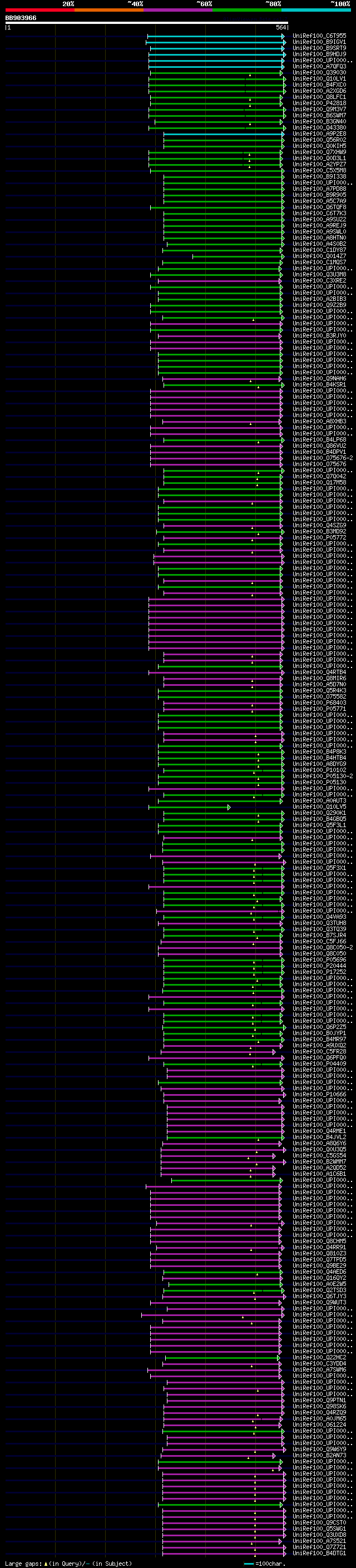The width and height of the screenshot is (356, 1568).
Task: Click hit label UniRef100_A9SWL0
Action: [x=319, y=231]
